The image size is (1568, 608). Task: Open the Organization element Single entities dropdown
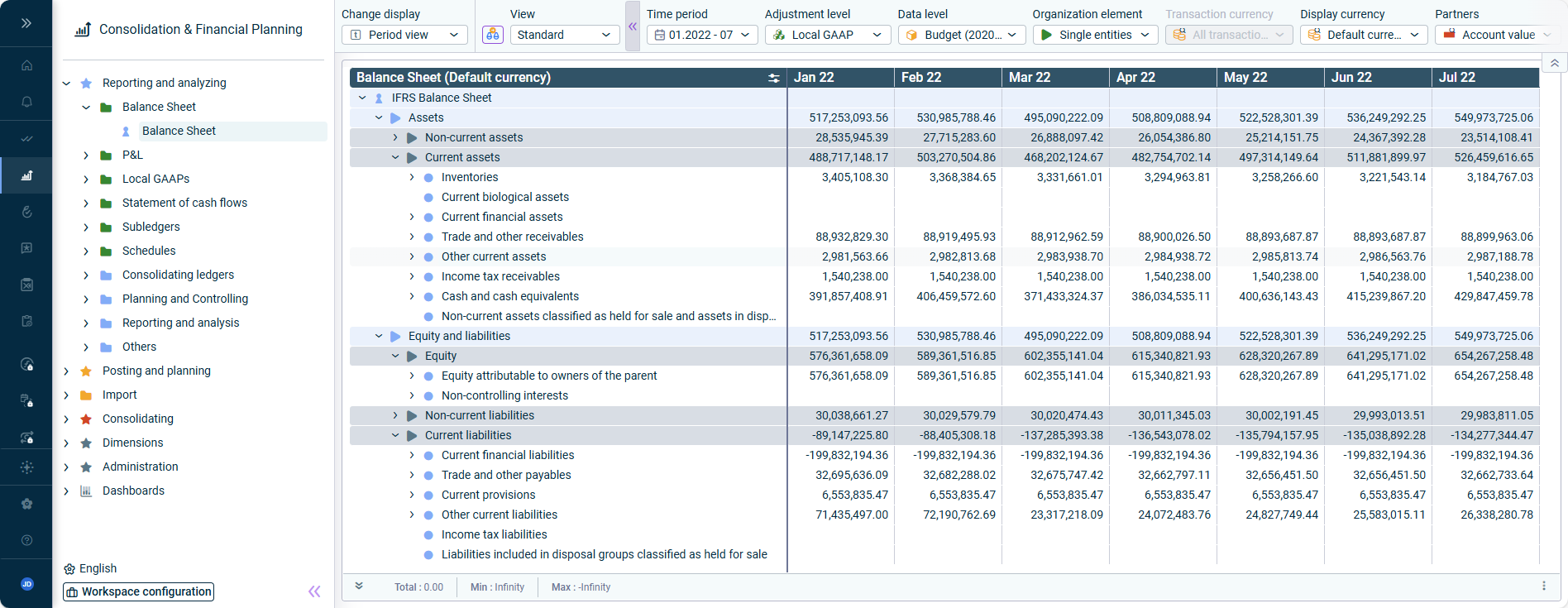point(1096,35)
